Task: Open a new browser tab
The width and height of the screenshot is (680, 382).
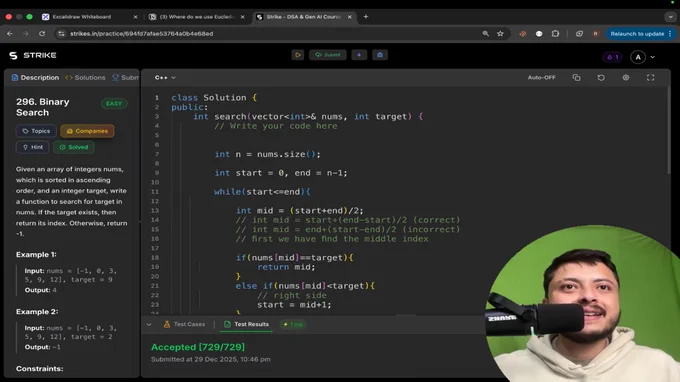Action: (366, 17)
